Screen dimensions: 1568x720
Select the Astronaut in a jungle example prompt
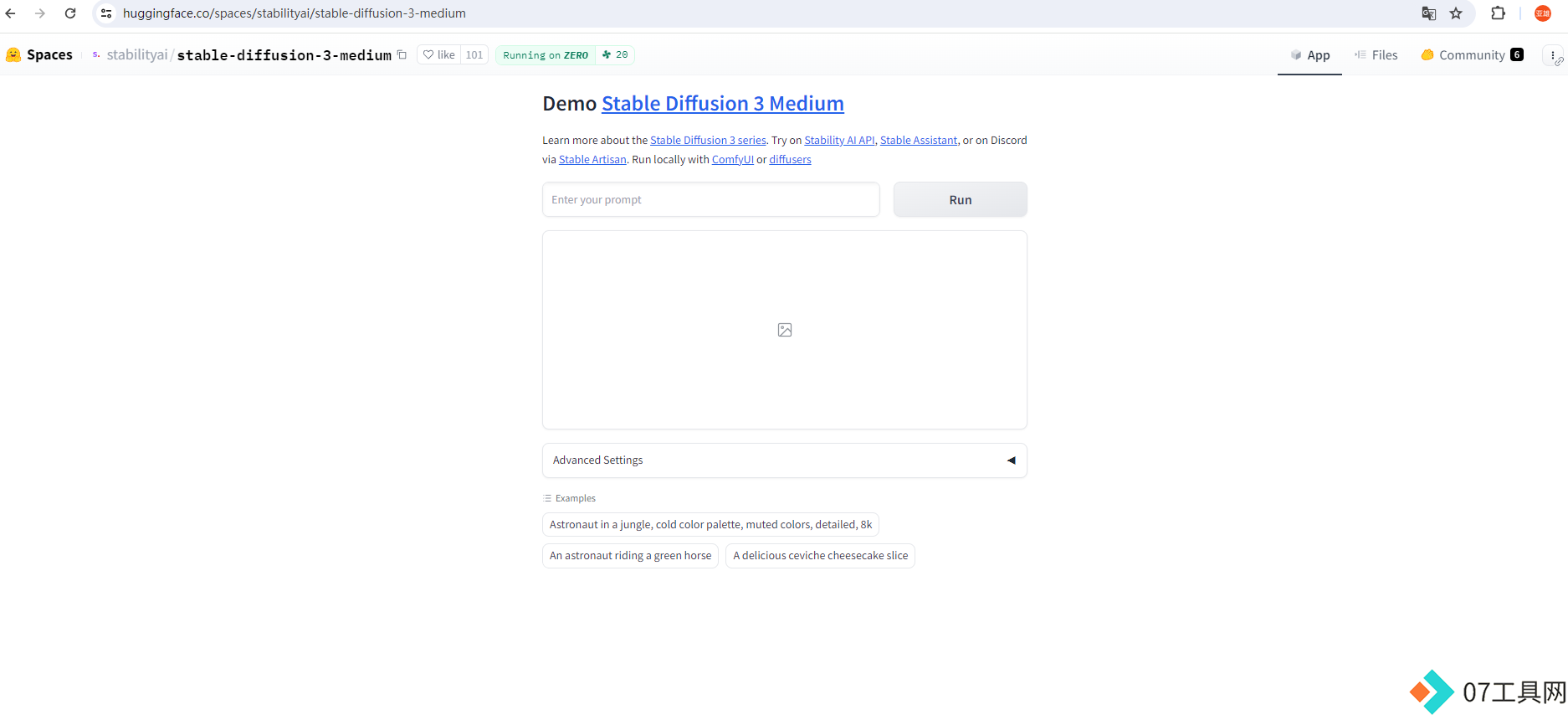tap(710, 525)
